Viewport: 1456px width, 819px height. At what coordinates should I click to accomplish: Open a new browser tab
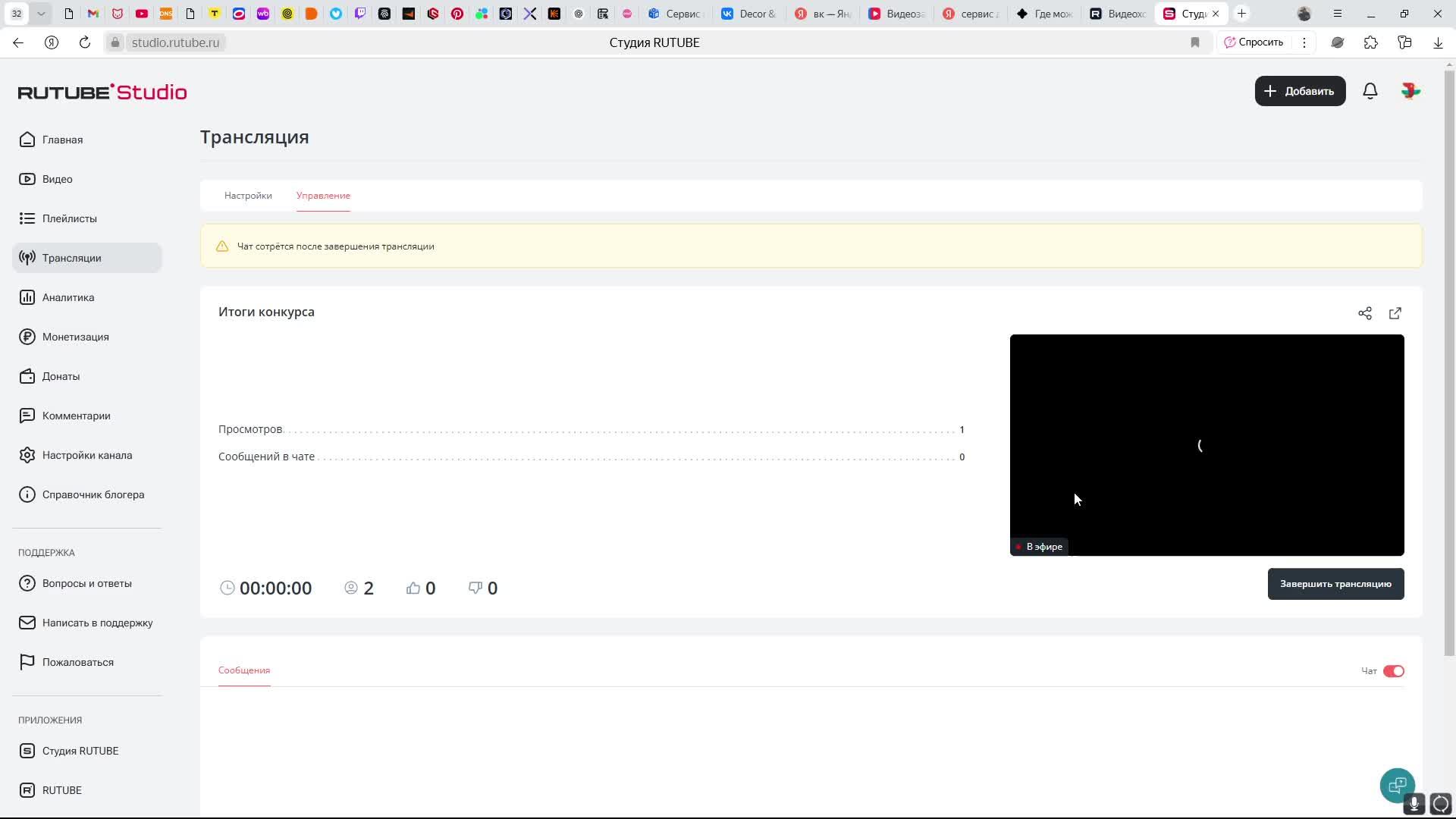coord(1241,14)
